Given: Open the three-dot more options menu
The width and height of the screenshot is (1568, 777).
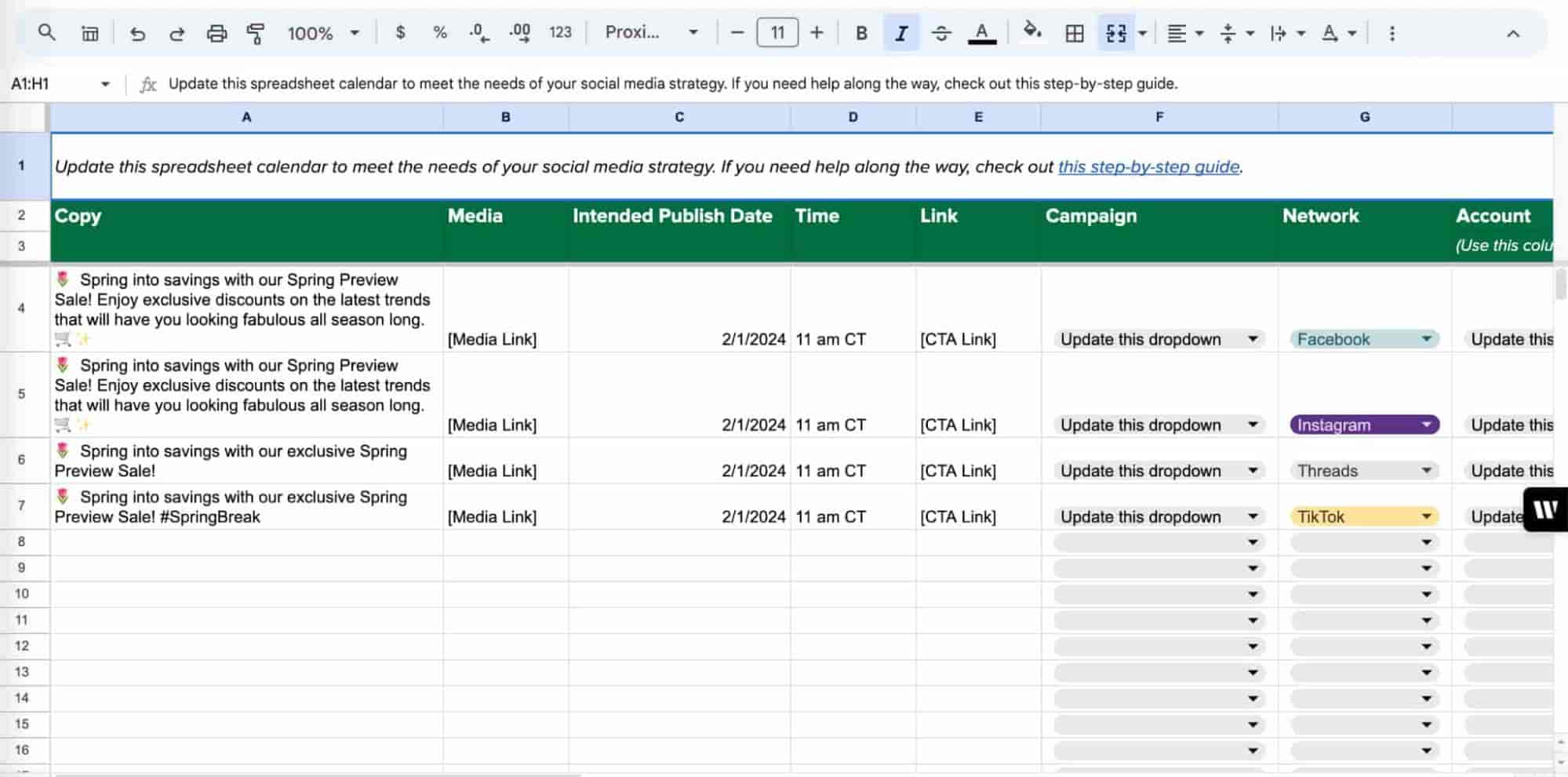Looking at the screenshot, I should click(x=1392, y=33).
